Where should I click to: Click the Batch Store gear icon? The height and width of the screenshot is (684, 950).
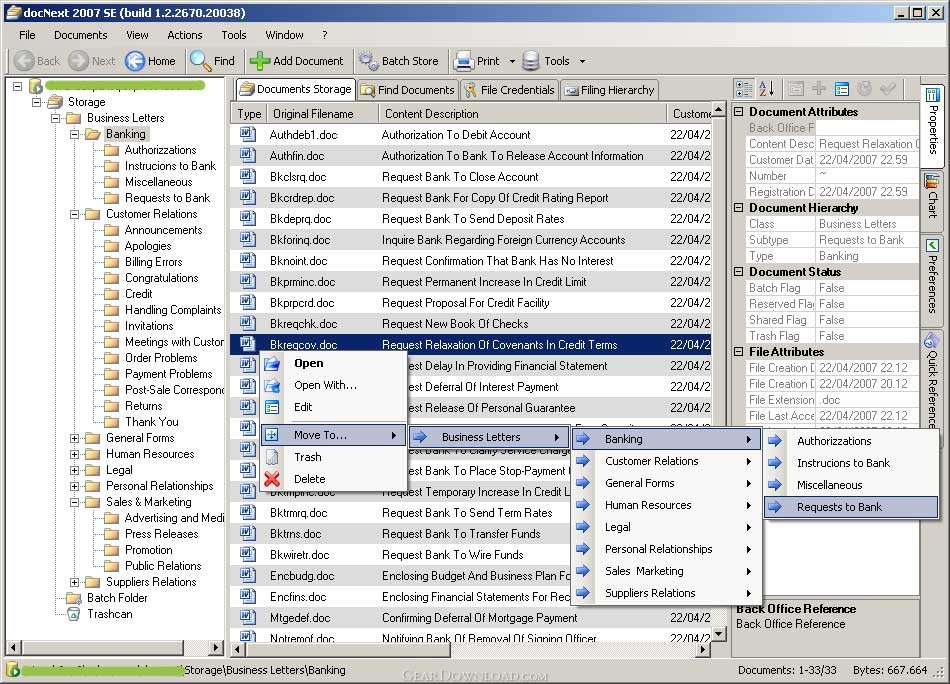click(x=368, y=61)
